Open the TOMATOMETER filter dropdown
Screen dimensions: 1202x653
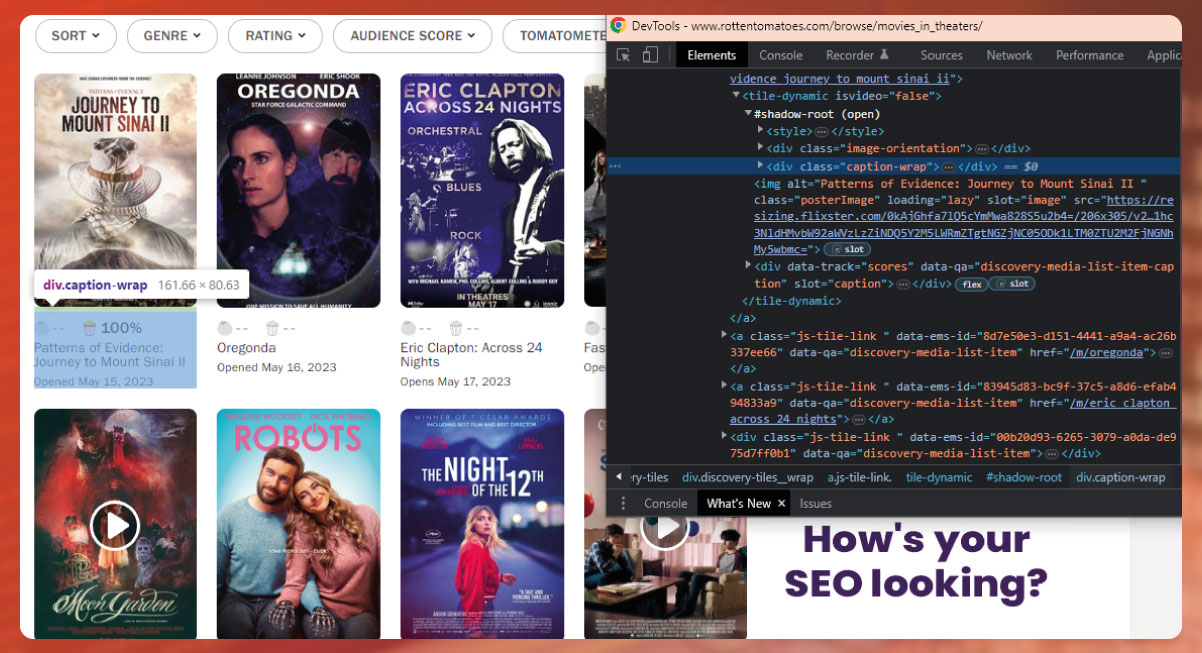(555, 36)
